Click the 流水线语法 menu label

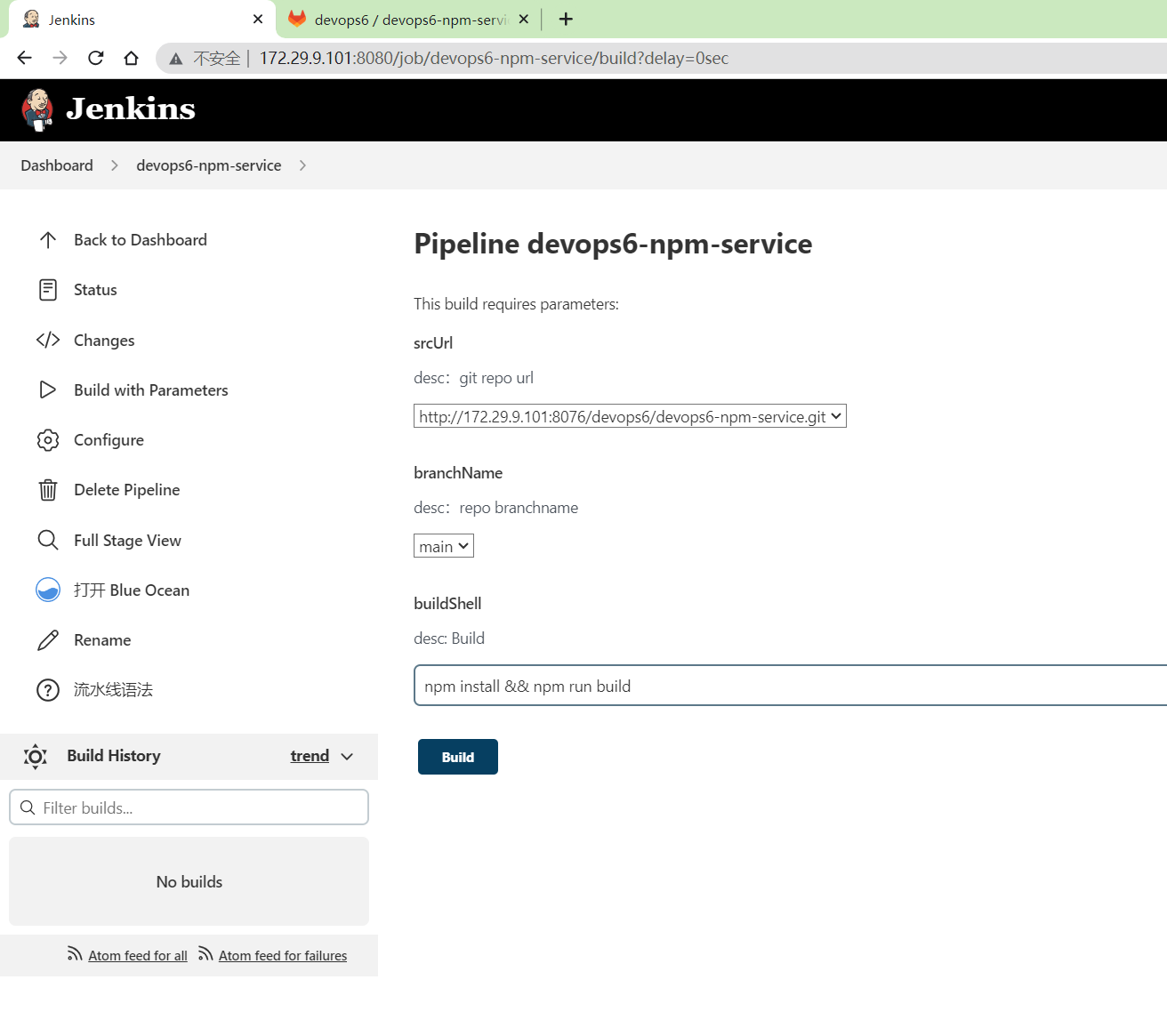tap(113, 690)
